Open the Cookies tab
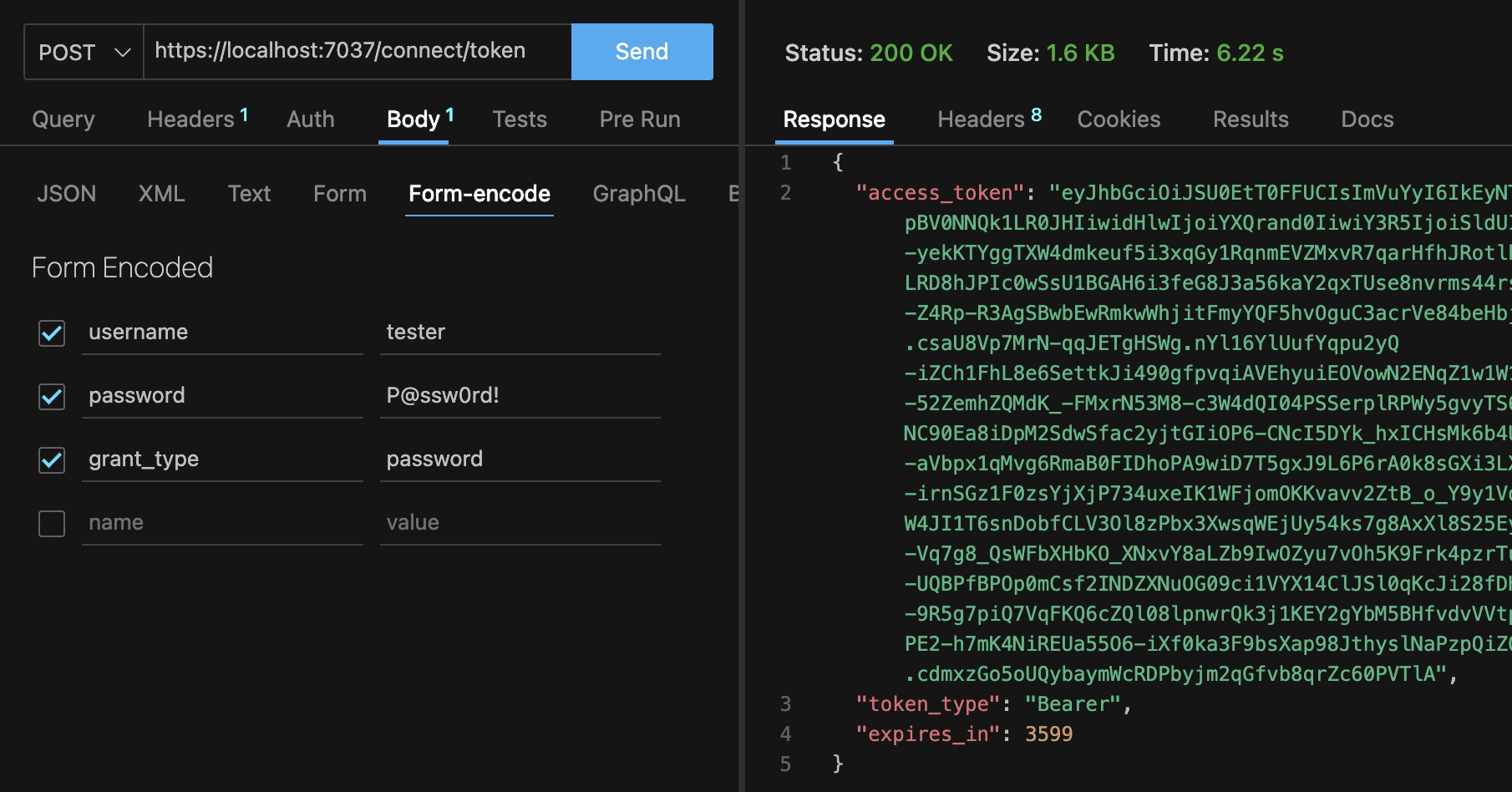 pos(1119,119)
